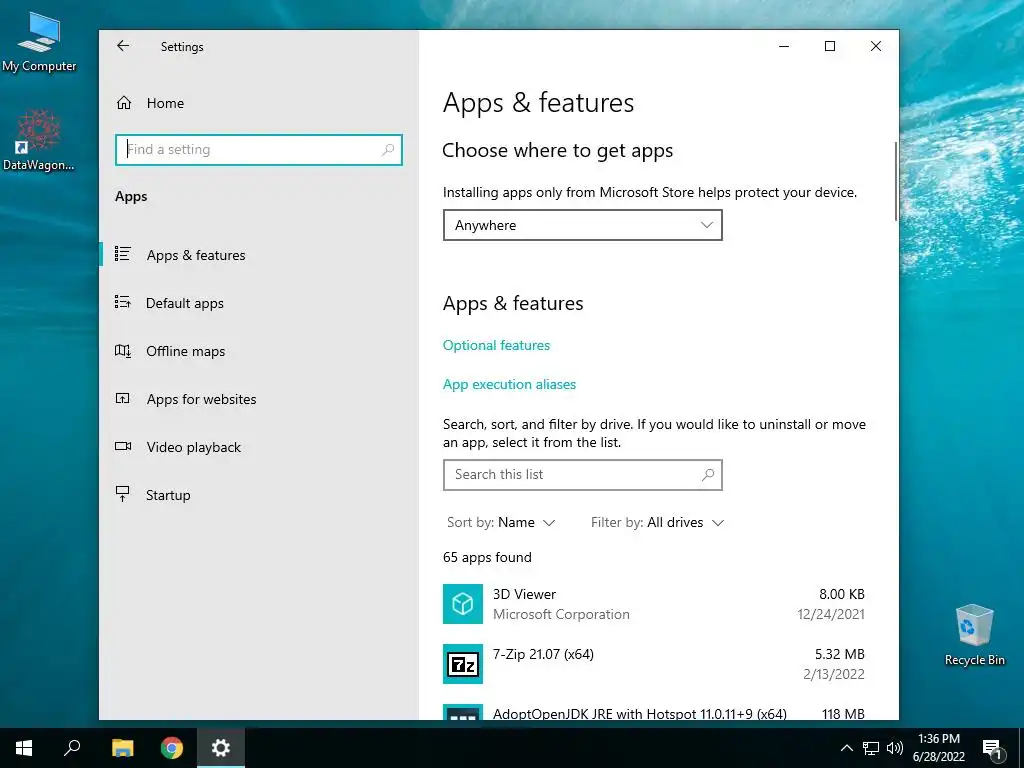
Task: Maximize the Settings window
Action: point(830,46)
